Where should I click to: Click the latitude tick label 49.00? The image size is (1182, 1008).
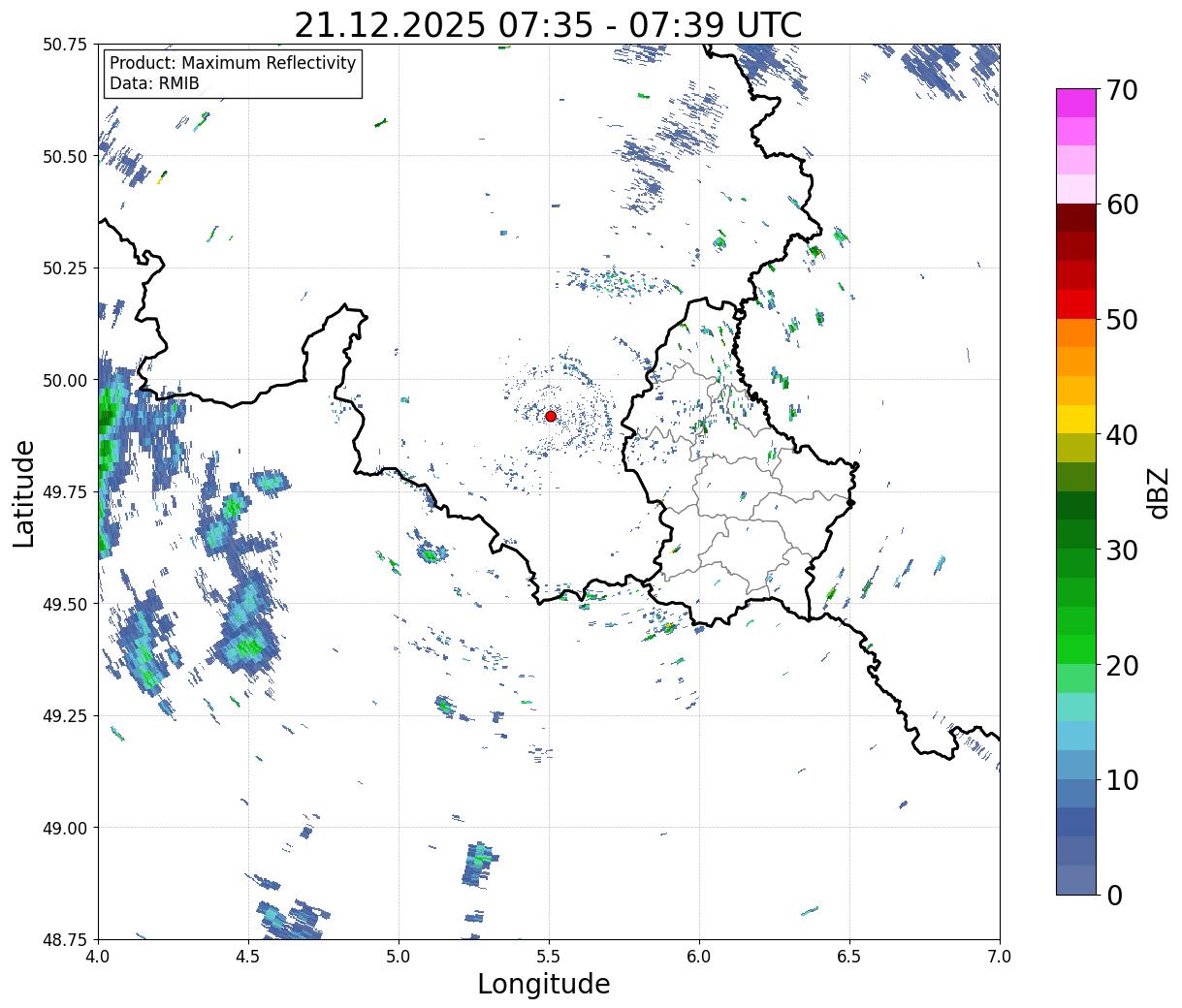click(x=65, y=828)
